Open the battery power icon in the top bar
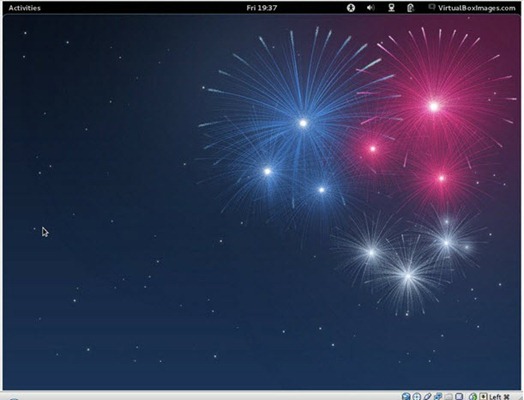 tap(410, 8)
